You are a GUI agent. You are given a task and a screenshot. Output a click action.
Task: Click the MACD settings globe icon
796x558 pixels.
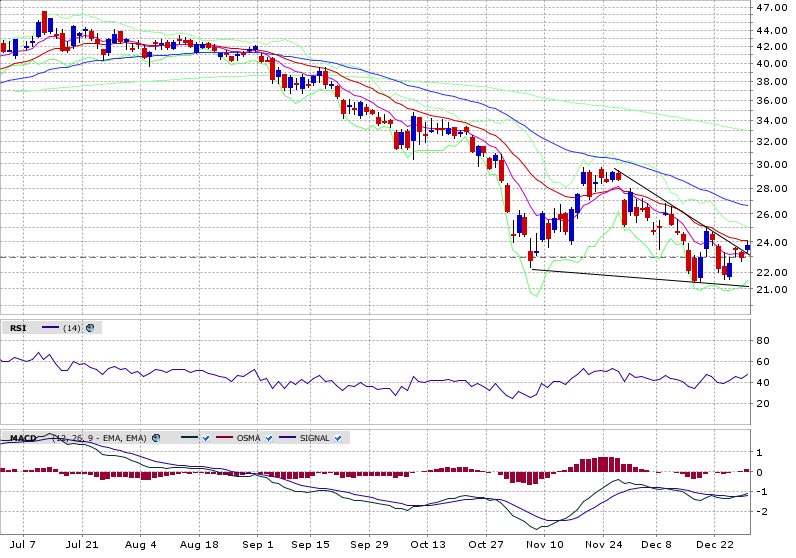click(x=157, y=438)
